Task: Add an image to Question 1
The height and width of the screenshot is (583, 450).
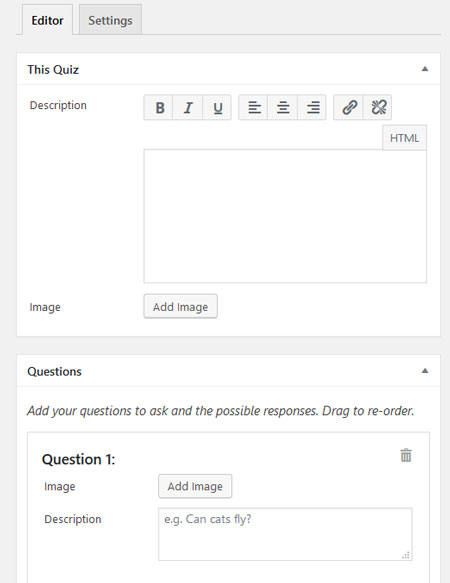Action: point(195,486)
